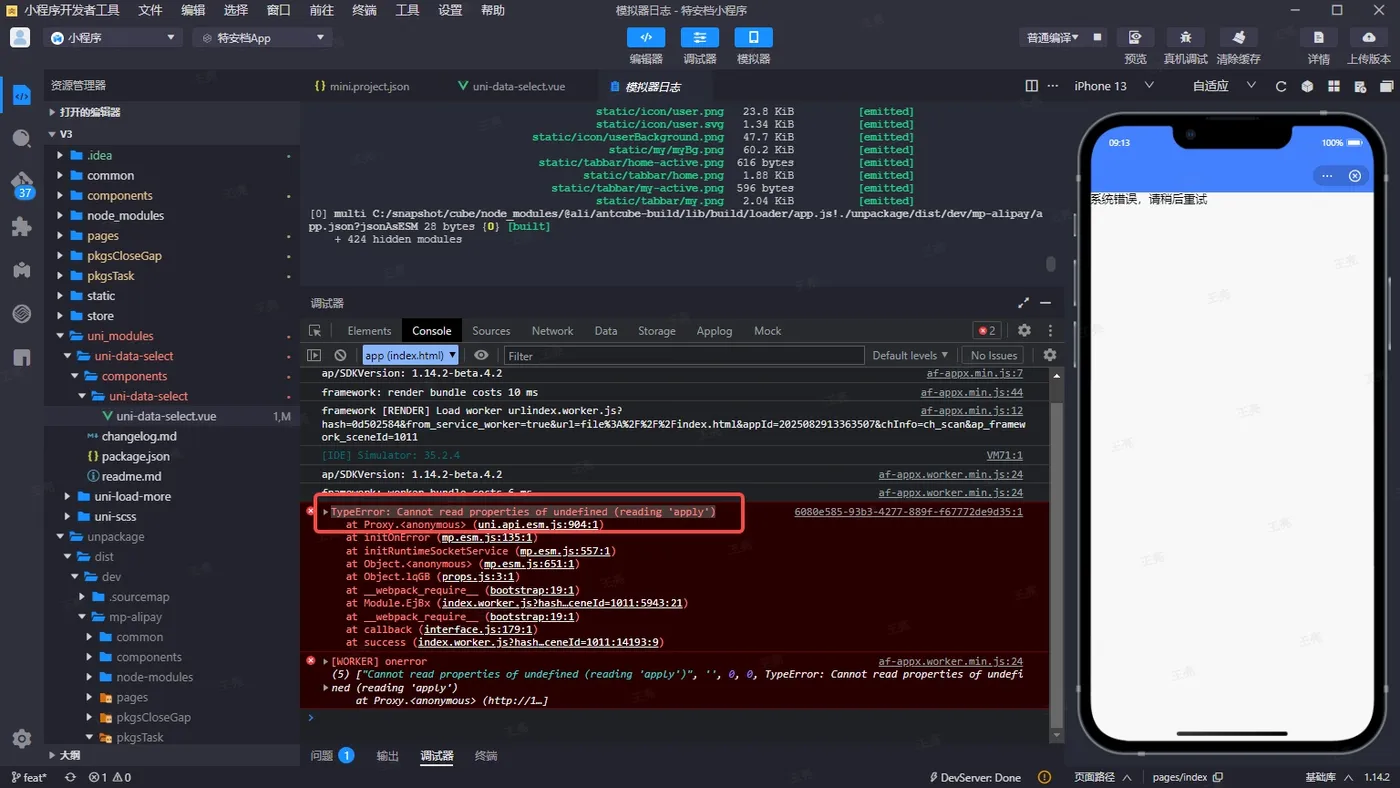Select uni-data-select.vue in the file tree
This screenshot has height=788, width=1400.
pyautogui.click(x=166, y=416)
